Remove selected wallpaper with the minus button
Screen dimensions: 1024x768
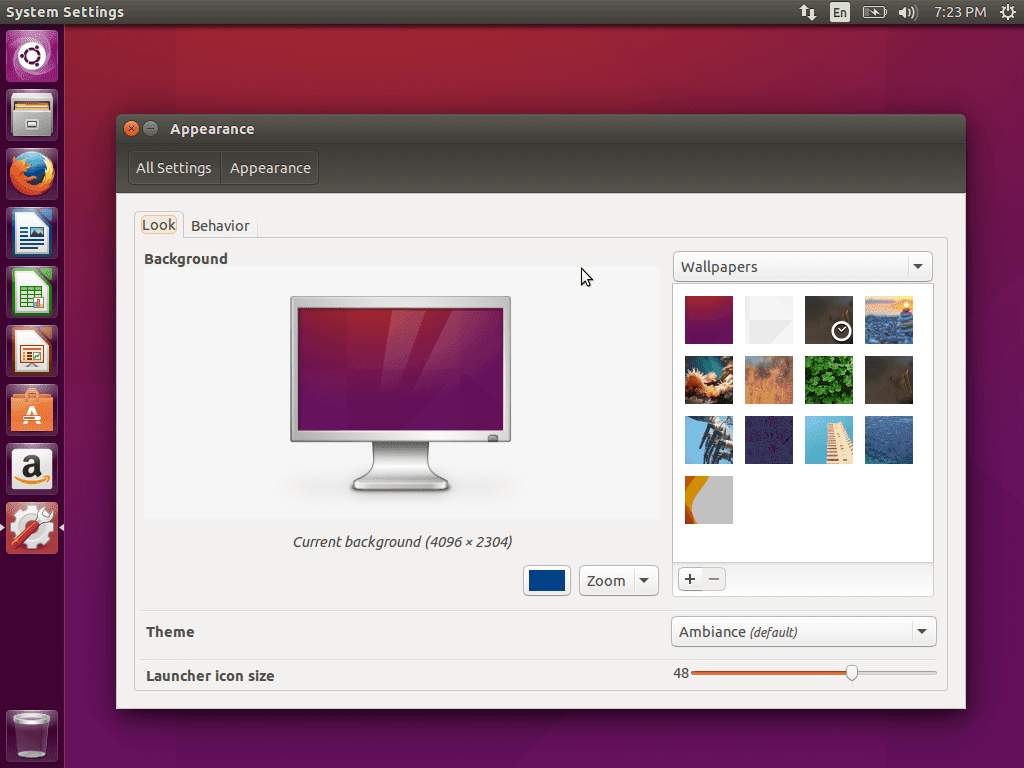tap(713, 578)
